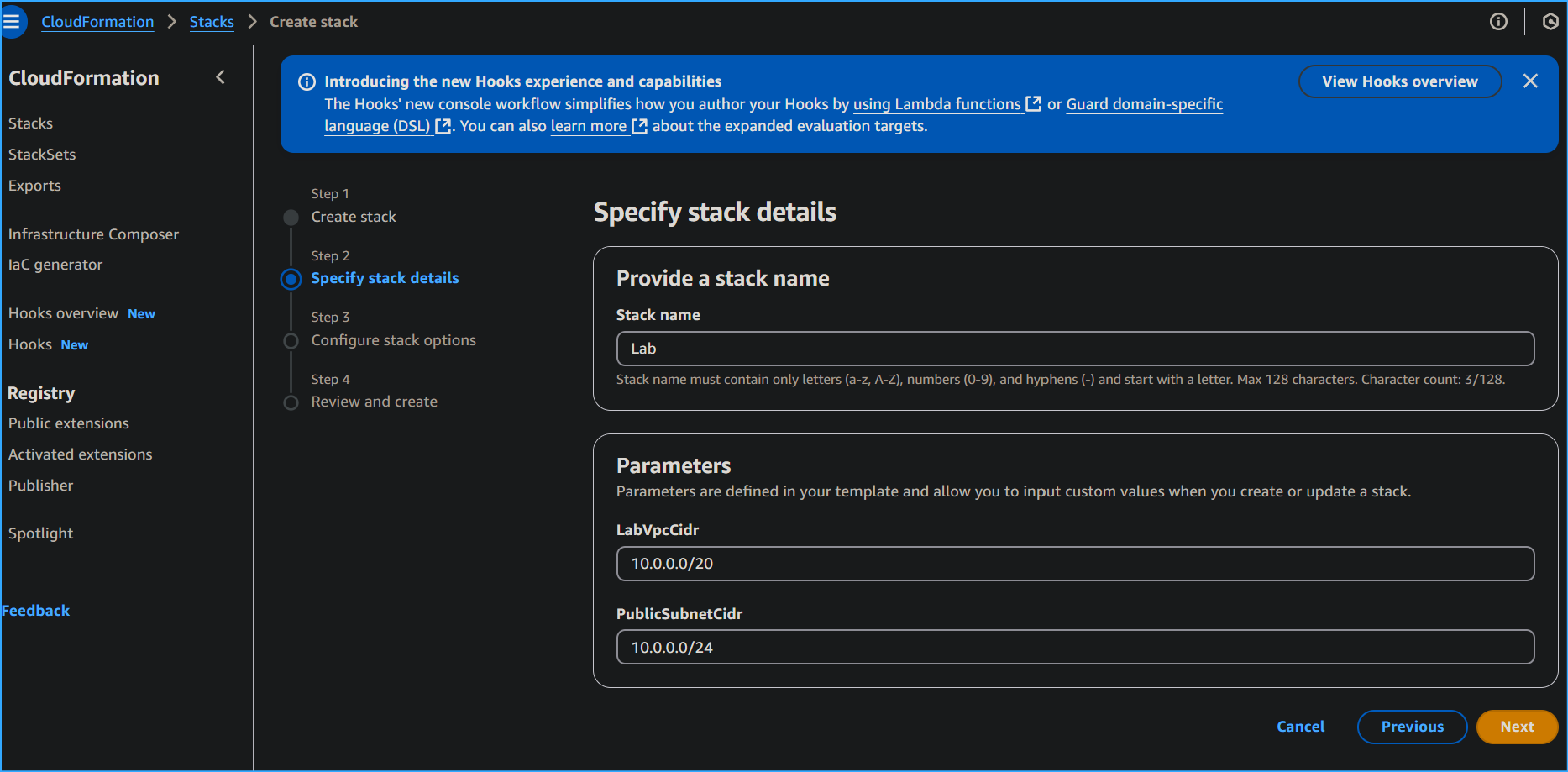Click the info circle in the blue banner
This screenshot has height=772, width=1568.
306,81
